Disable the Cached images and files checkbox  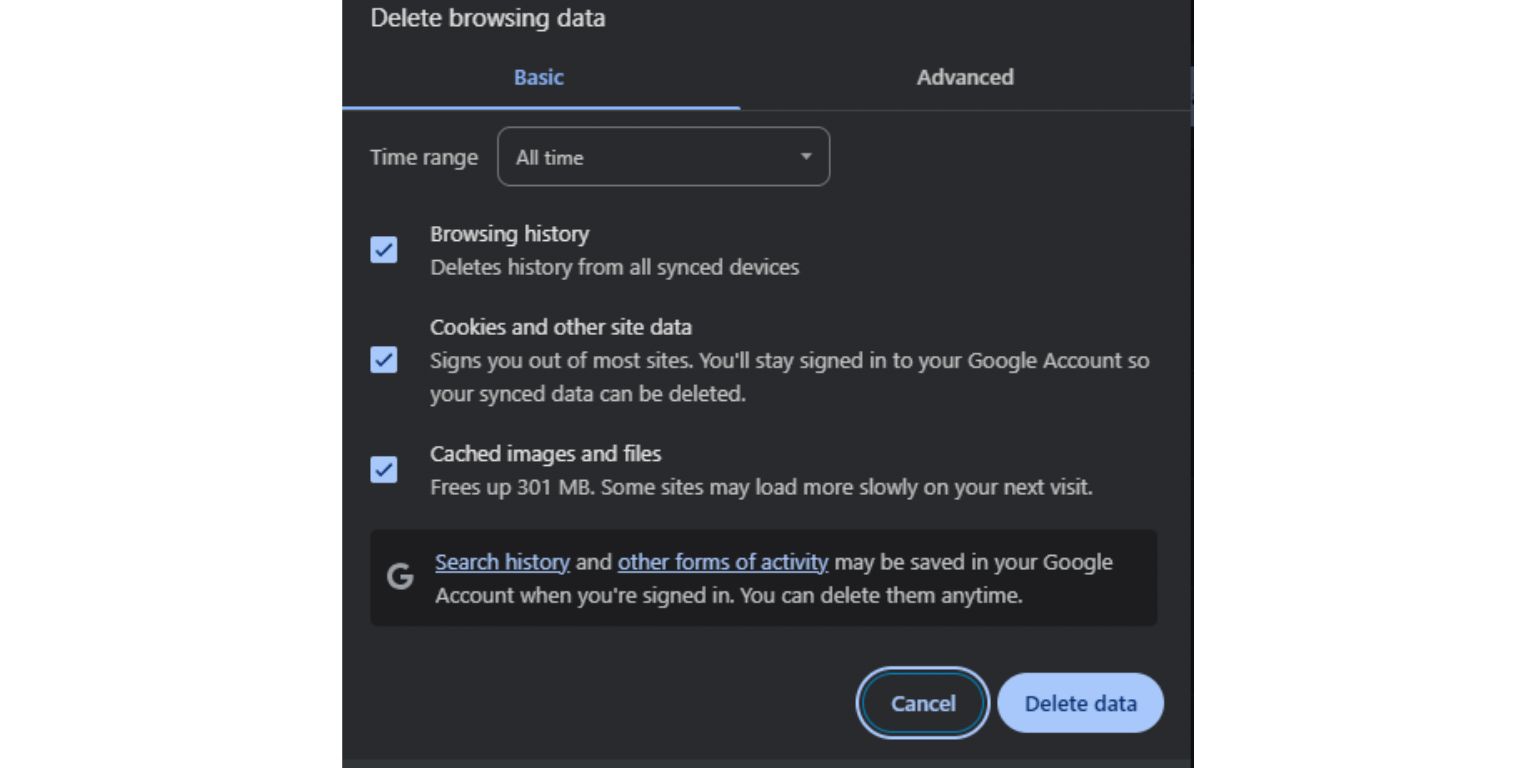[384, 470]
